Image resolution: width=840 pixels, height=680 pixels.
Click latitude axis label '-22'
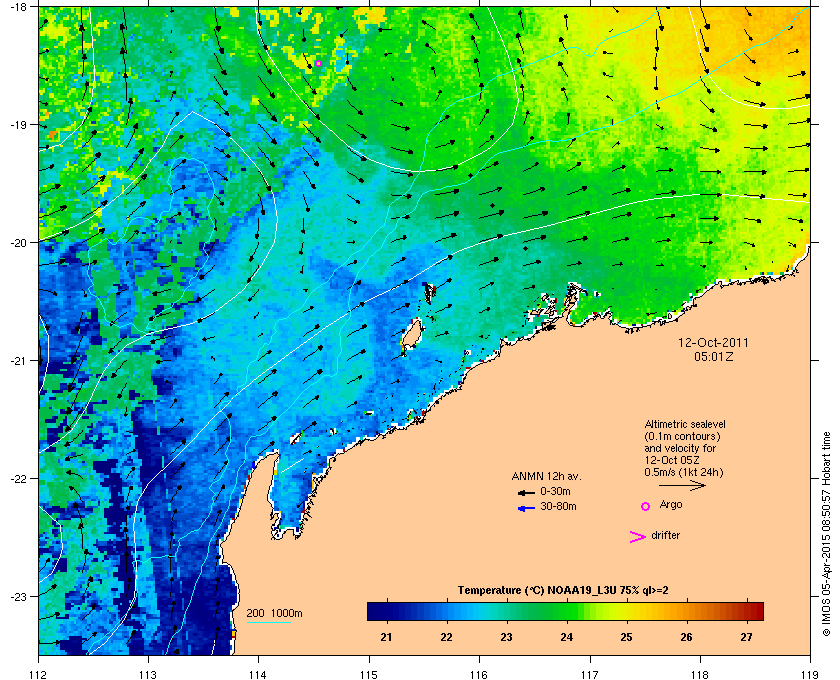point(18,479)
